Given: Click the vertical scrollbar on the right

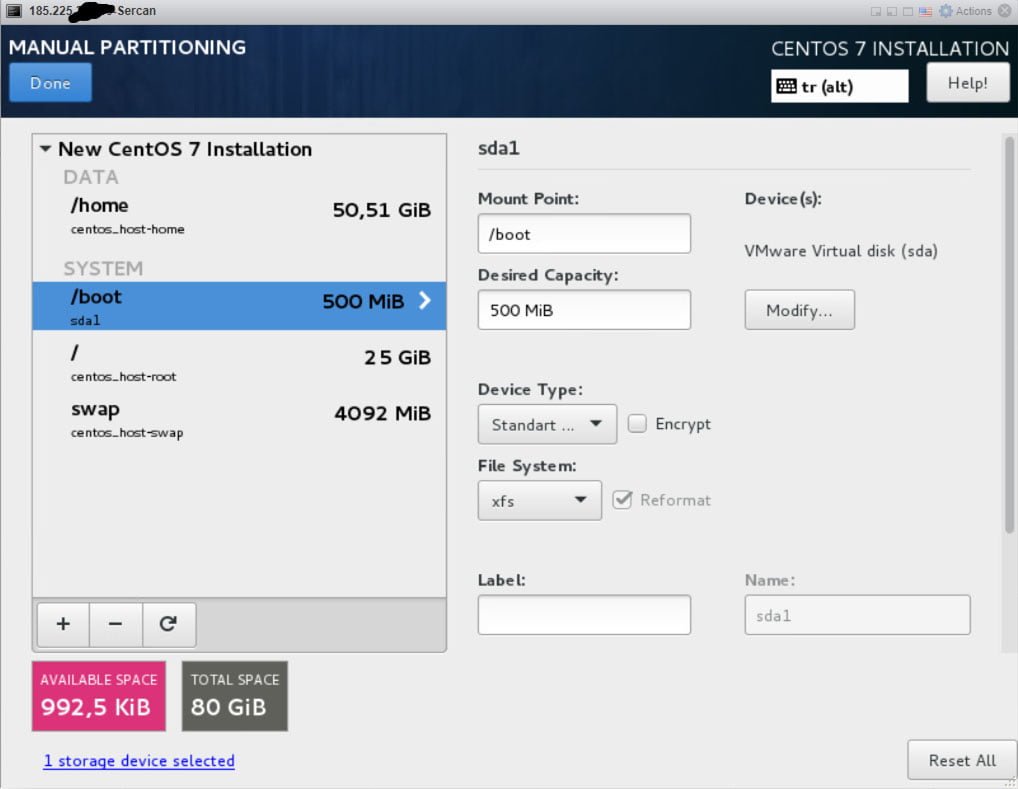Looking at the screenshot, I should click(x=1010, y=334).
